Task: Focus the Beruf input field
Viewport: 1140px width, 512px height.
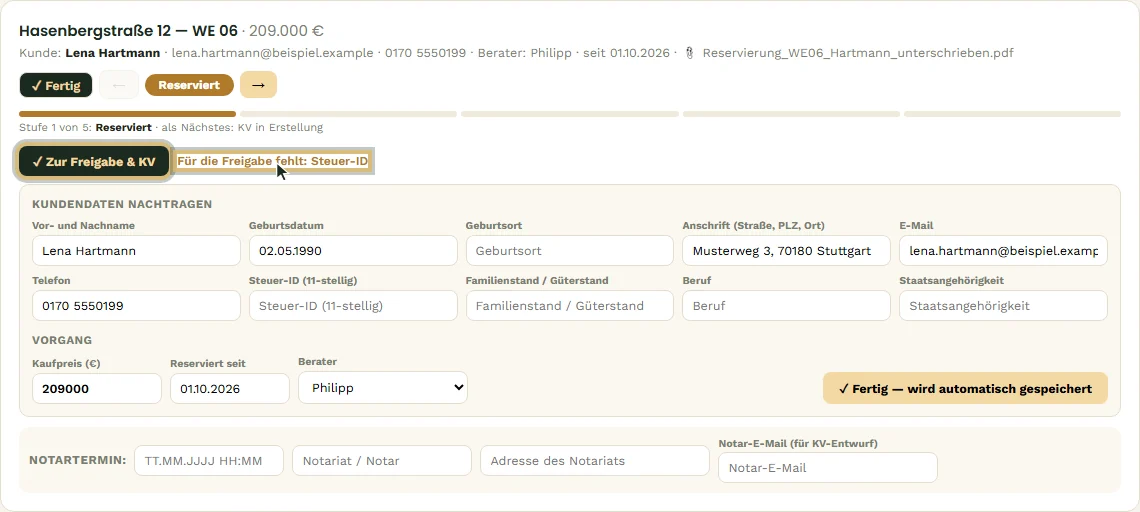Action: [x=786, y=306]
